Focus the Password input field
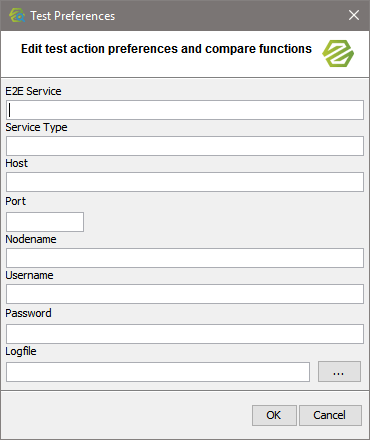 pyautogui.click(x=185, y=334)
